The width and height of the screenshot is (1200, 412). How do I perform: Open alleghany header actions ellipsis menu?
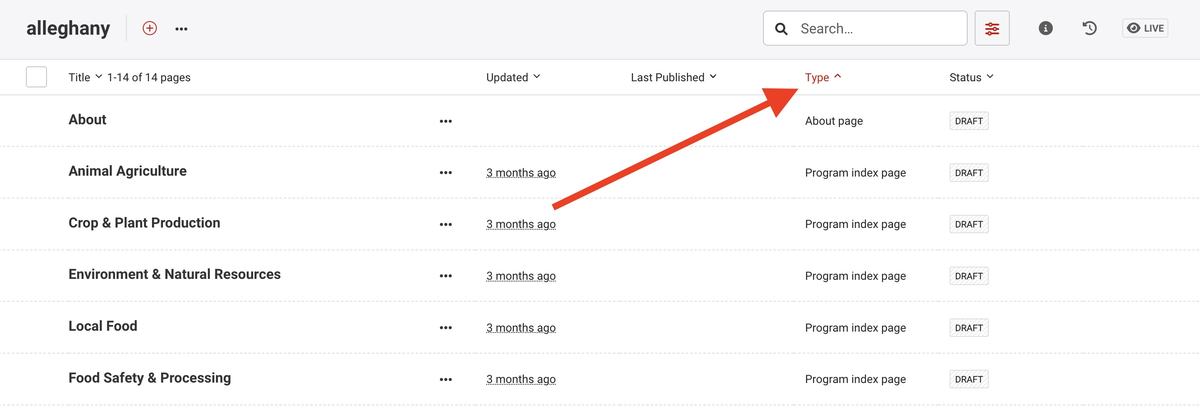coord(181,29)
